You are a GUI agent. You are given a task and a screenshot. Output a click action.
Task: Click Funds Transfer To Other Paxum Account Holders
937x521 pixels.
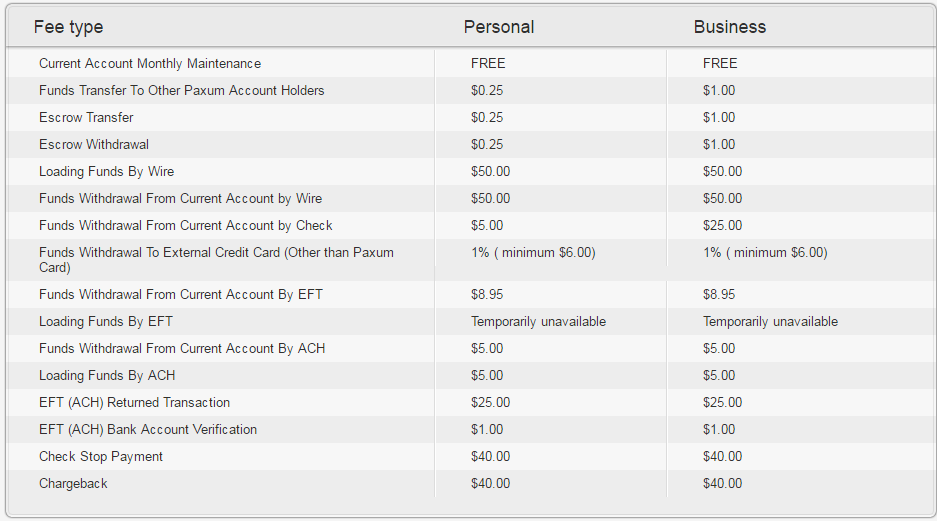pos(182,90)
